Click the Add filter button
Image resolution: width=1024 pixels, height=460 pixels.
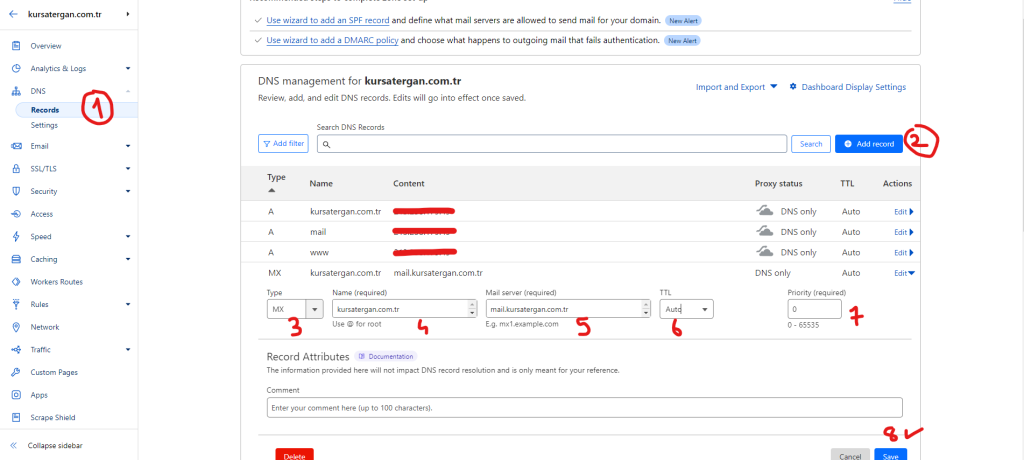coord(283,144)
